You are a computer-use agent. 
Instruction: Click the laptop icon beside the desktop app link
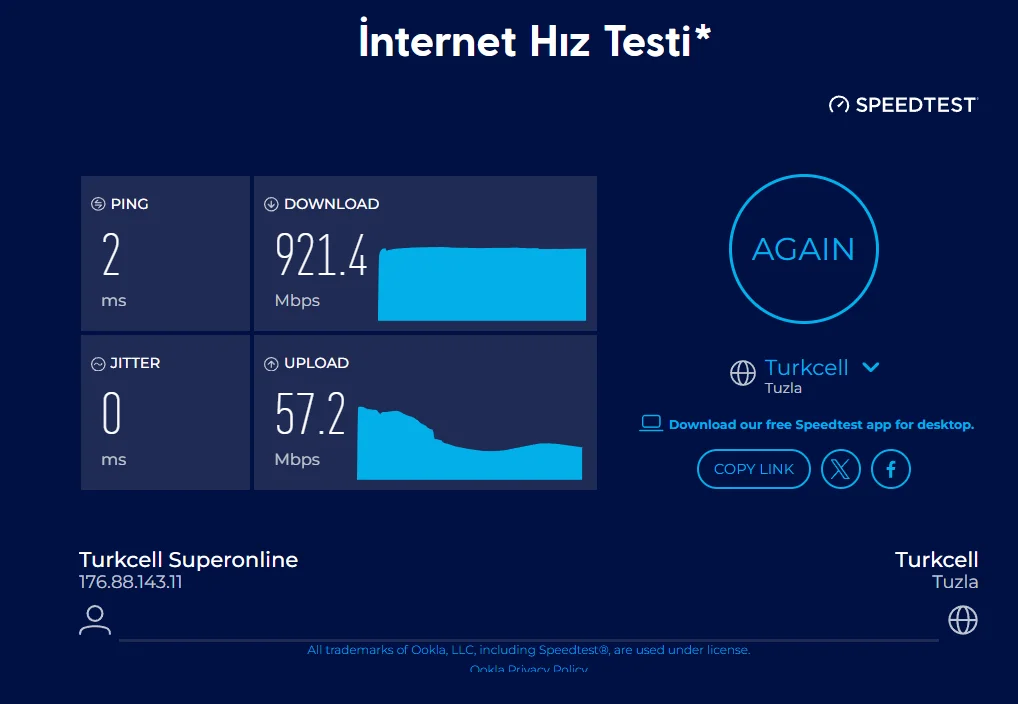pos(651,424)
